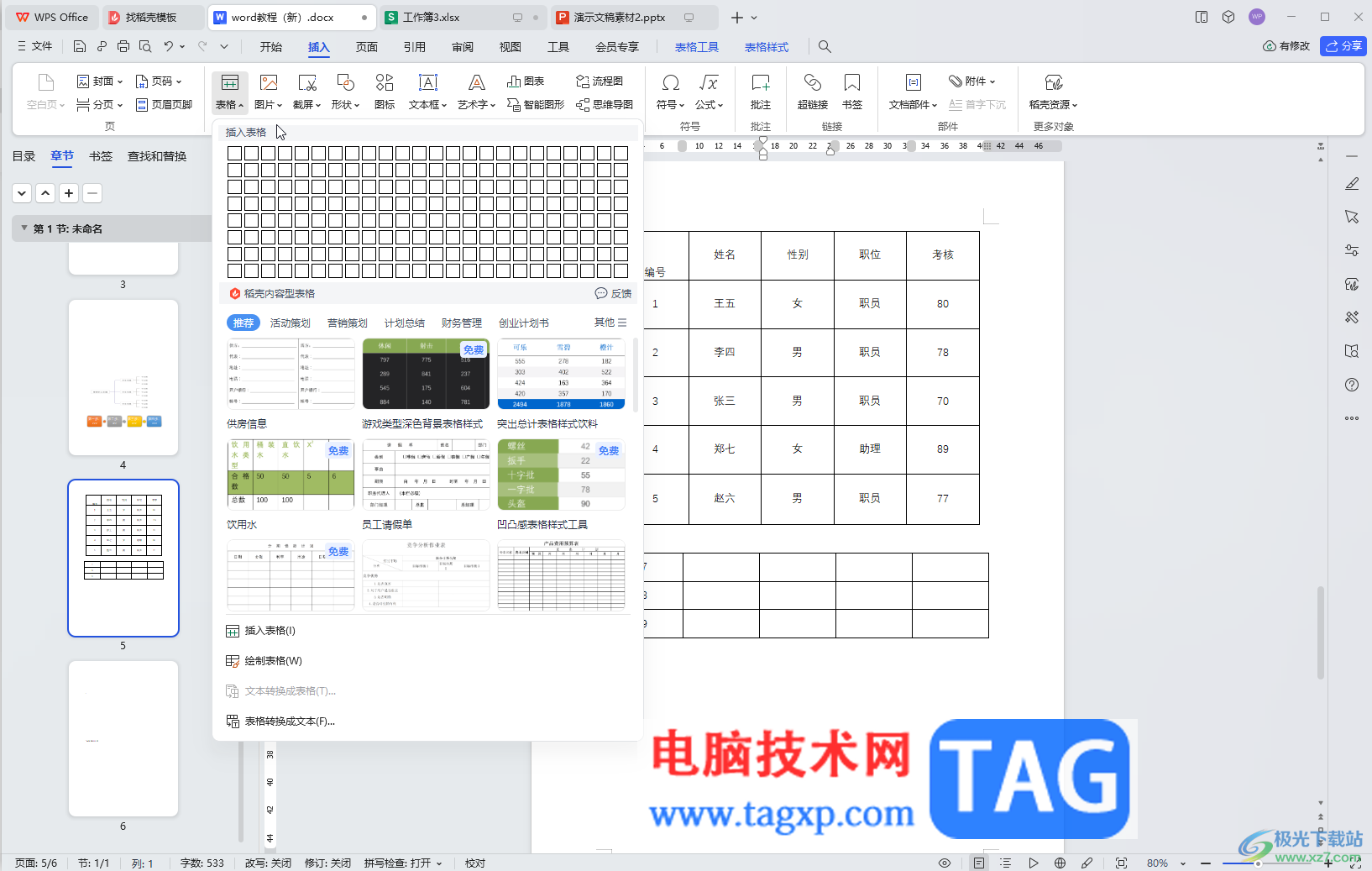Image resolution: width=1372 pixels, height=871 pixels.
Task: Pick the 员工请假单 template thumbnail
Action: click(426, 475)
